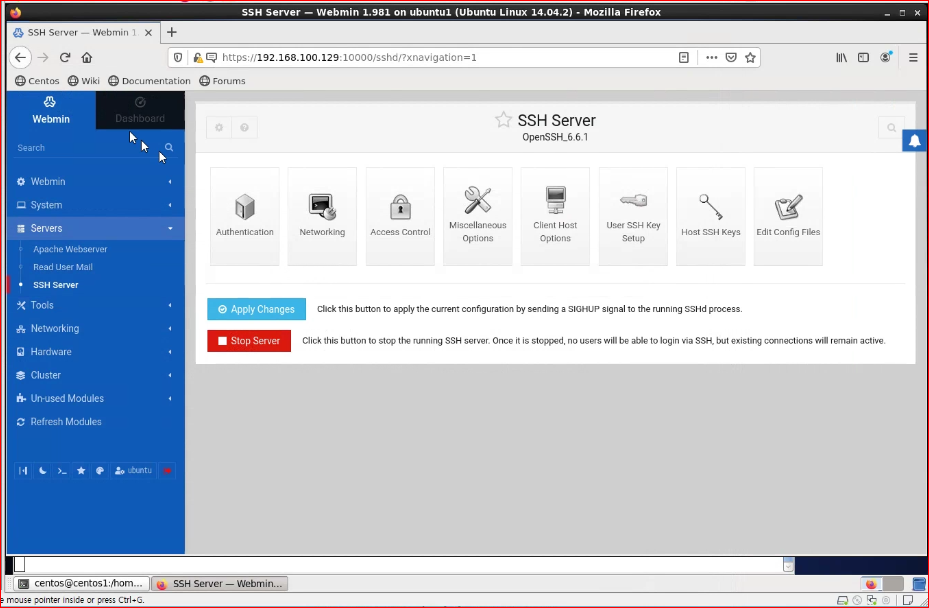The height and width of the screenshot is (608, 929).
Task: Open Edit Config Files
Action: click(x=788, y=216)
